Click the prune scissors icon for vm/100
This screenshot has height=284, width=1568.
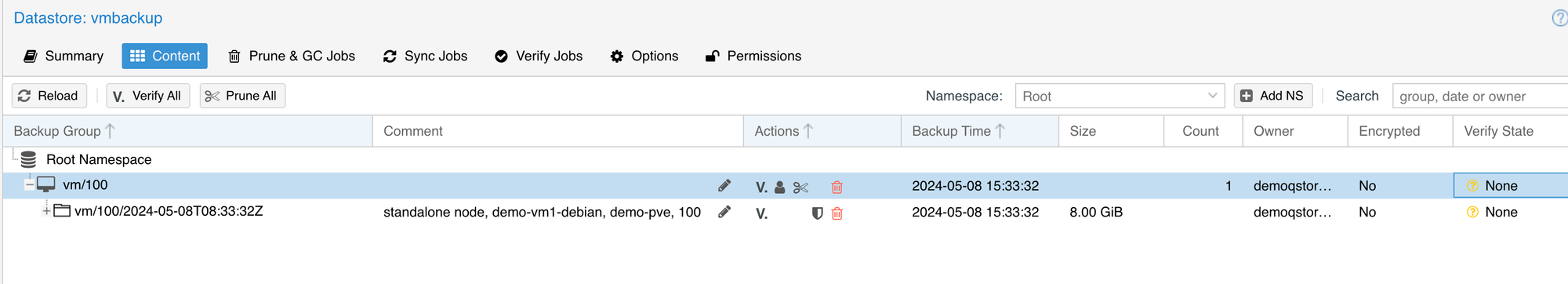[x=800, y=188]
